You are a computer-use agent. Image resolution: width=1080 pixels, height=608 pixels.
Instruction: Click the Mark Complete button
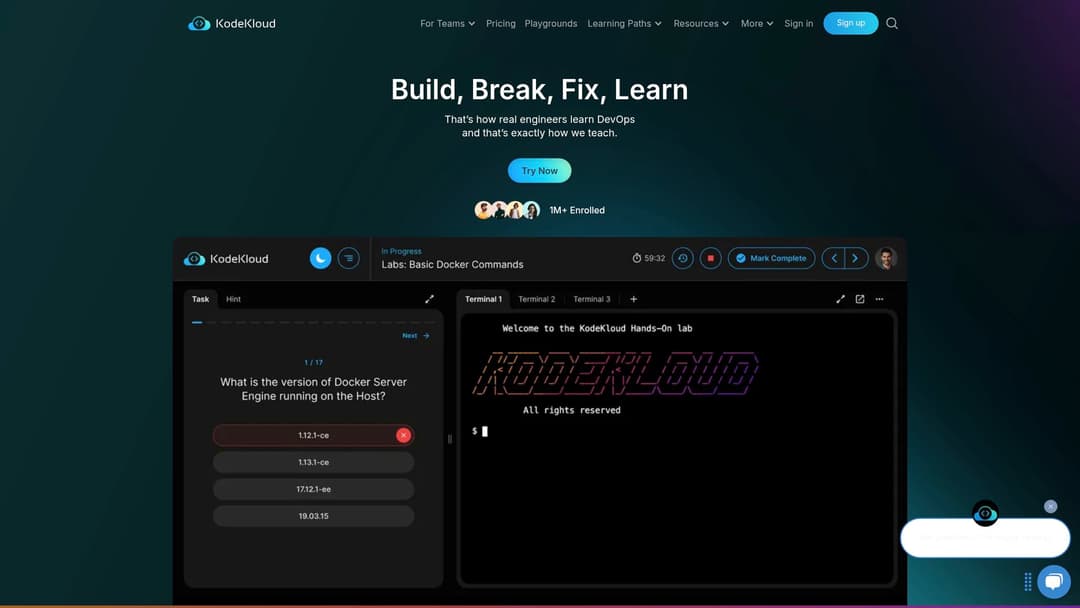coord(771,258)
